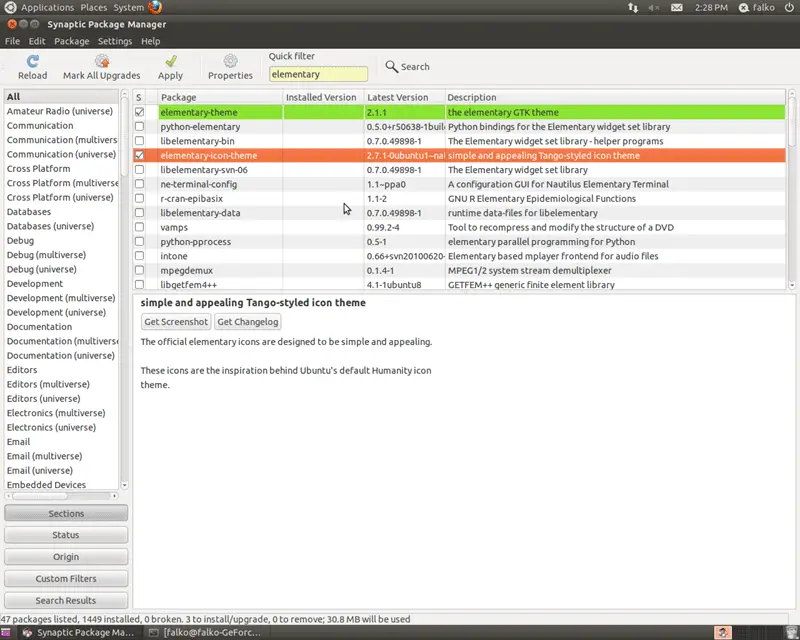Toggle elementary-icon-theme package checkbox
This screenshot has width=800, height=640.
point(139,155)
